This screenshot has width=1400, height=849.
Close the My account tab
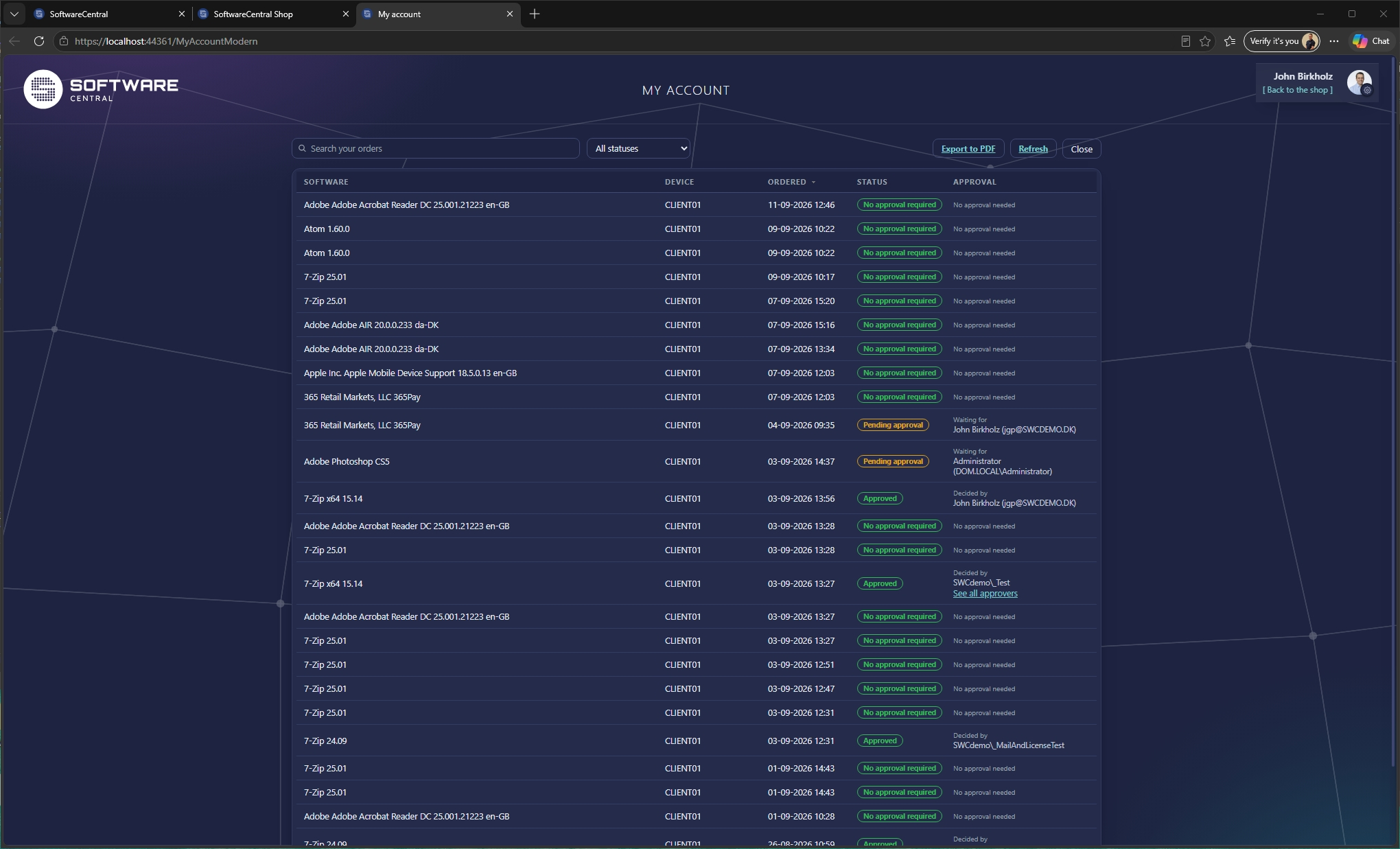510,14
